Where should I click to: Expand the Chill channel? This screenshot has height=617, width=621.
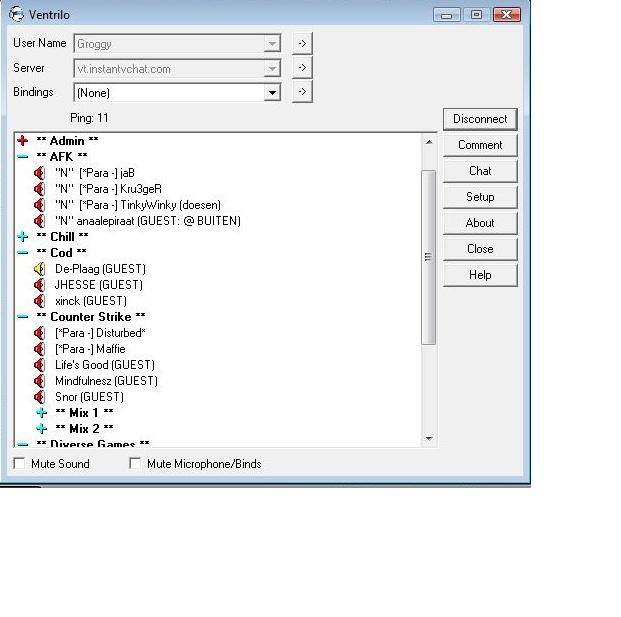tap(23, 237)
